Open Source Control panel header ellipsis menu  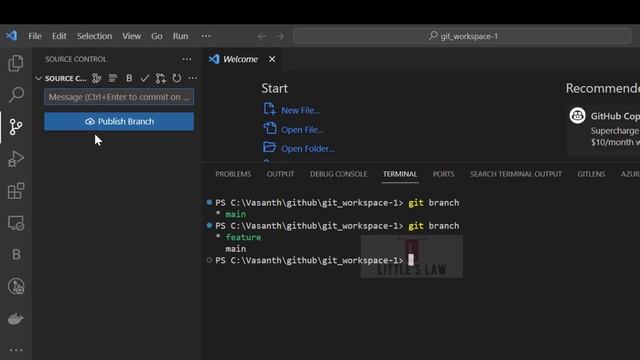[187, 59]
